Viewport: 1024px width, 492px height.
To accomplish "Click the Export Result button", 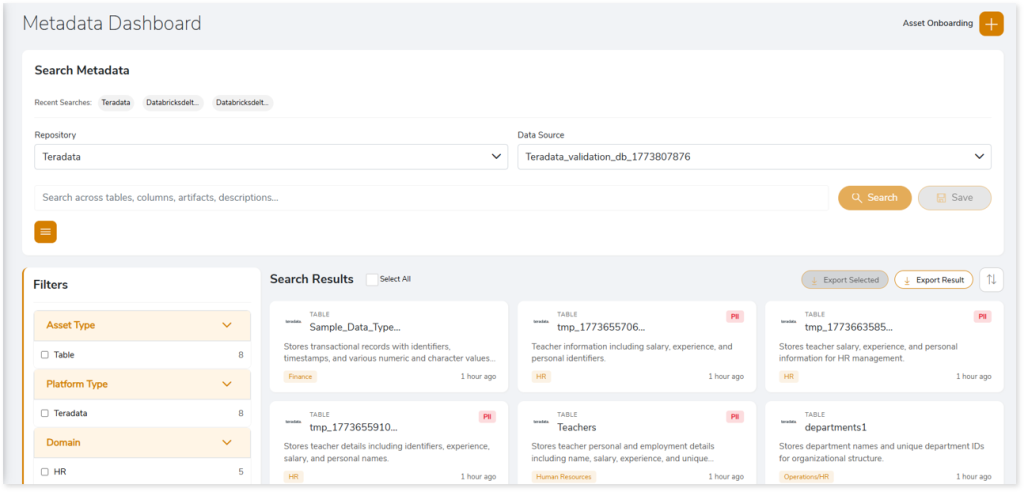I will [x=933, y=280].
